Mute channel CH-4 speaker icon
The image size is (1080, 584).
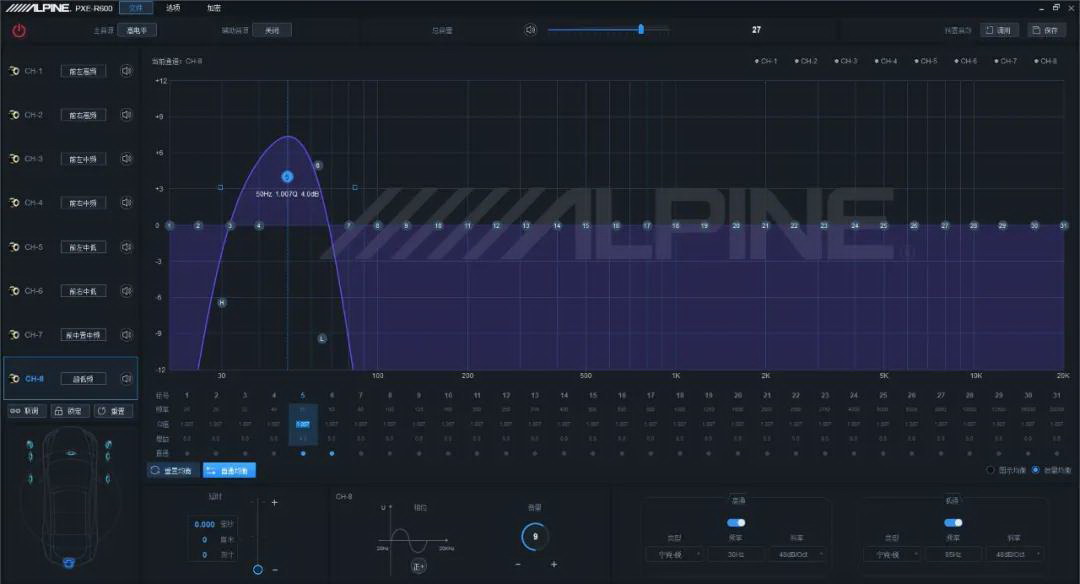[x=127, y=202]
